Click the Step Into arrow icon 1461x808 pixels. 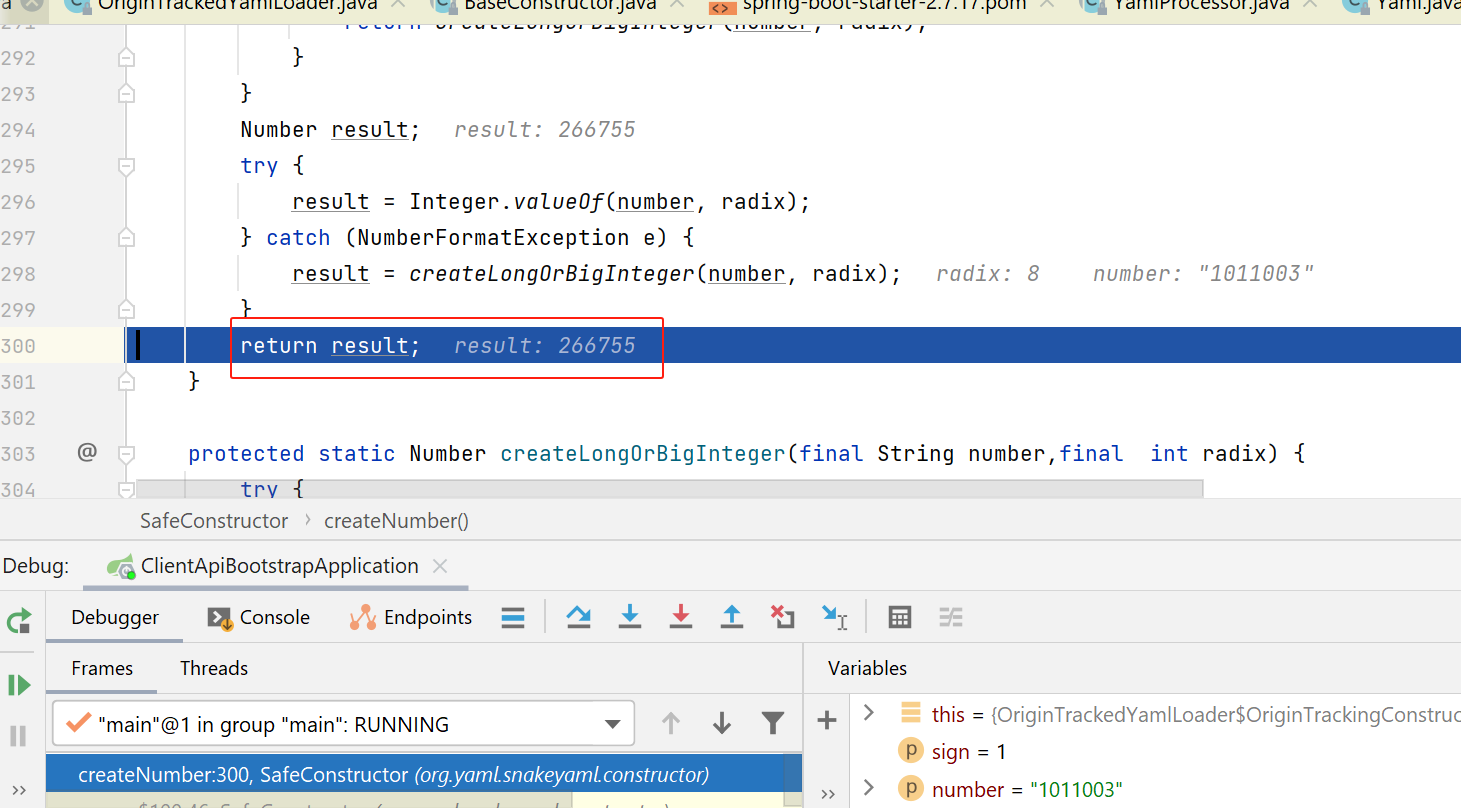[629, 617]
